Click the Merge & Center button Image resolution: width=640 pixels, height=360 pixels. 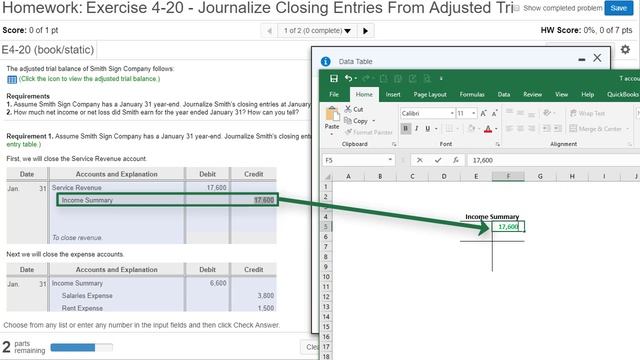pos(596,129)
